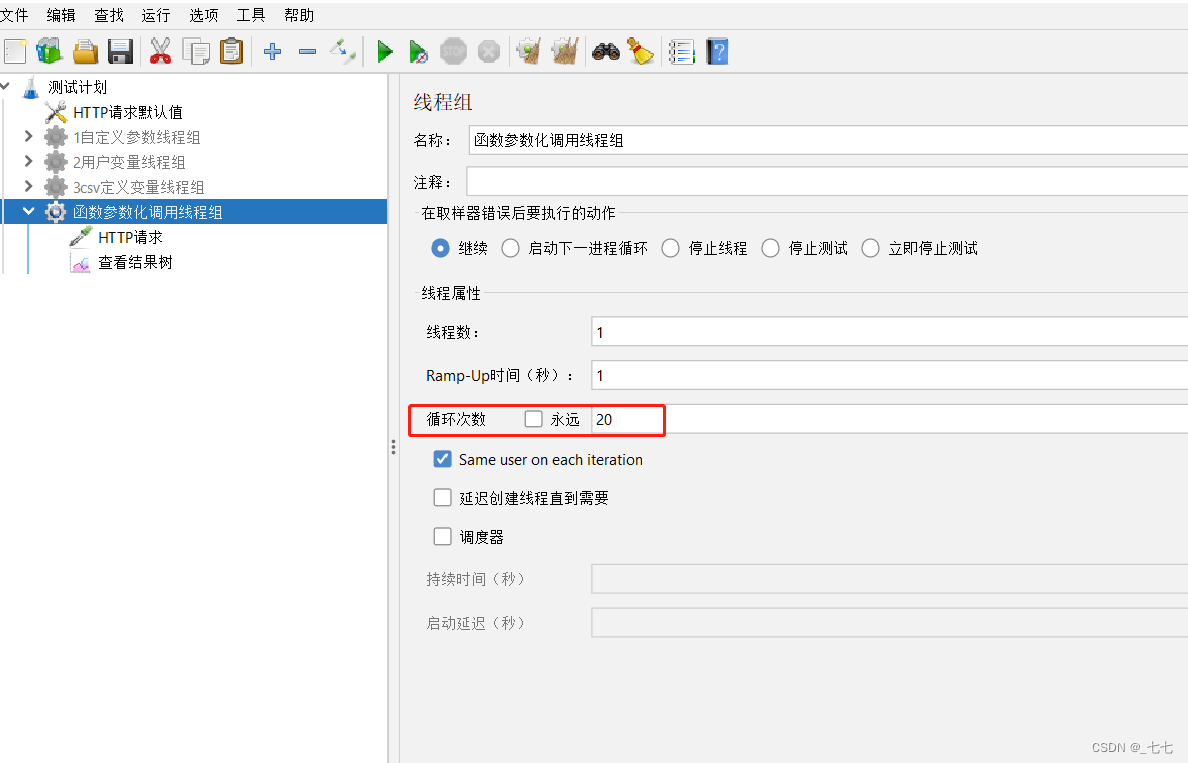The height and width of the screenshot is (763, 1188).
Task: Click the Clear results broom icon
Action: click(529, 52)
